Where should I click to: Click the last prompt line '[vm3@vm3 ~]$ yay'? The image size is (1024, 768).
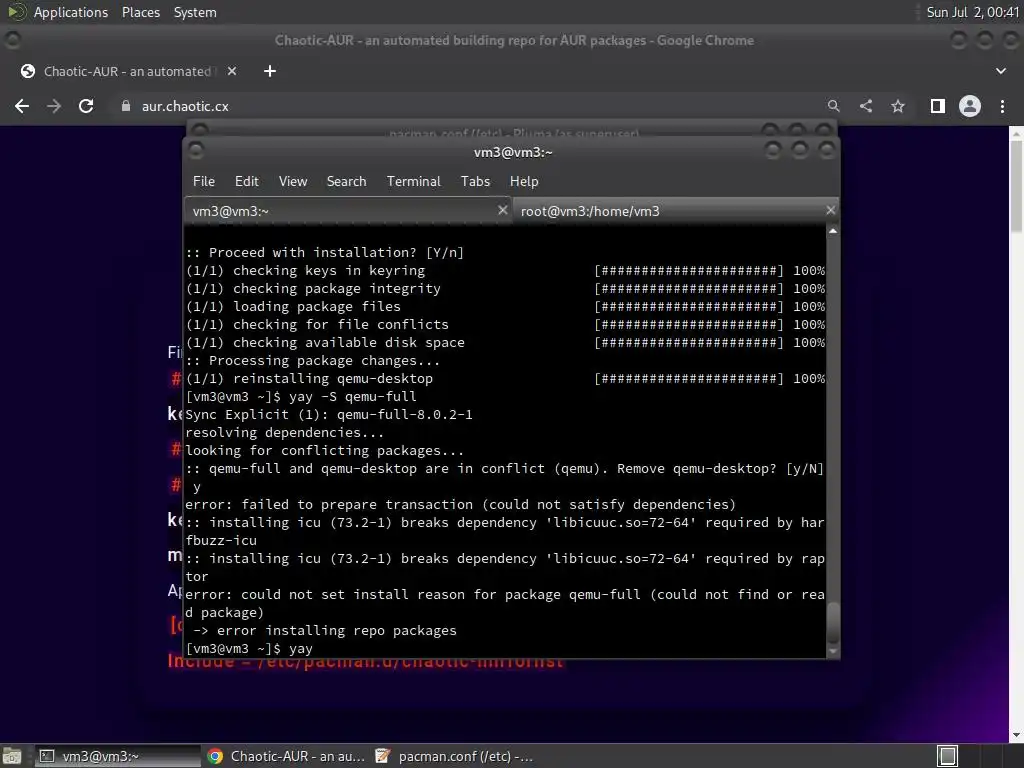point(249,648)
